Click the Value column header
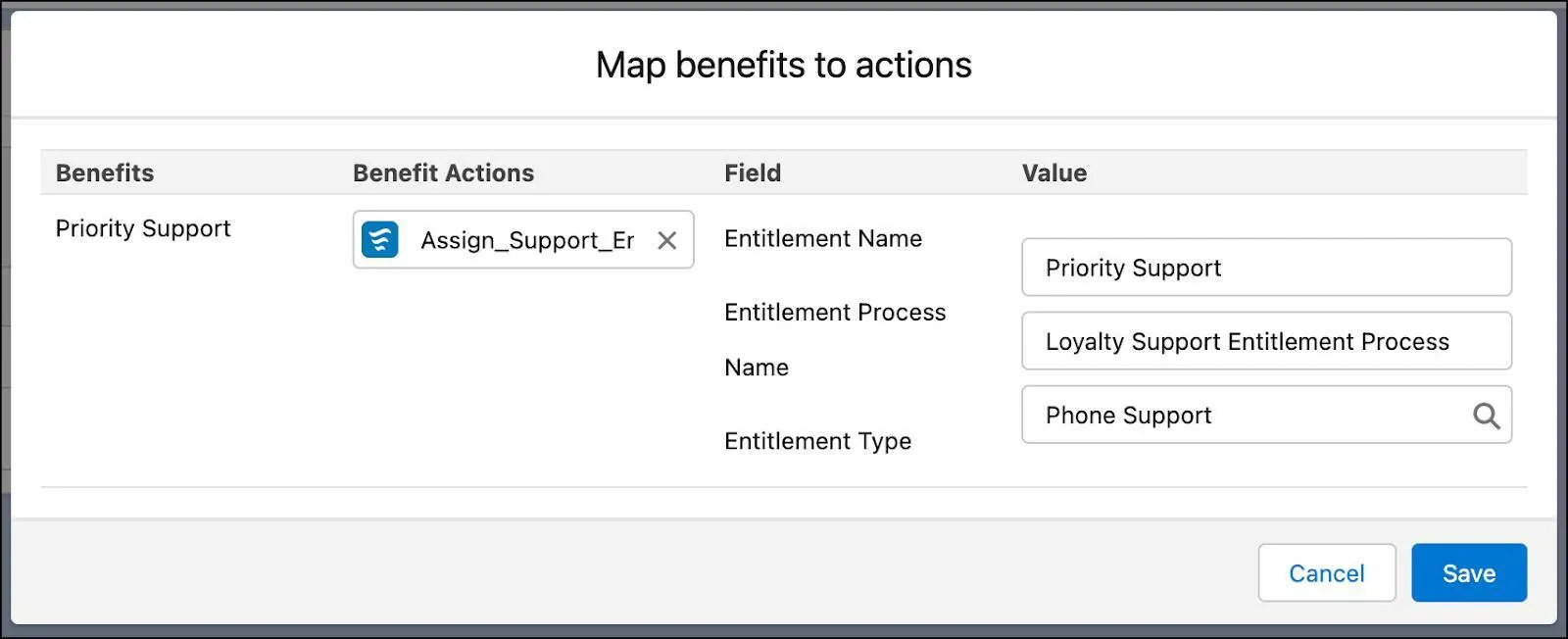This screenshot has width=1568, height=639. tap(1054, 173)
